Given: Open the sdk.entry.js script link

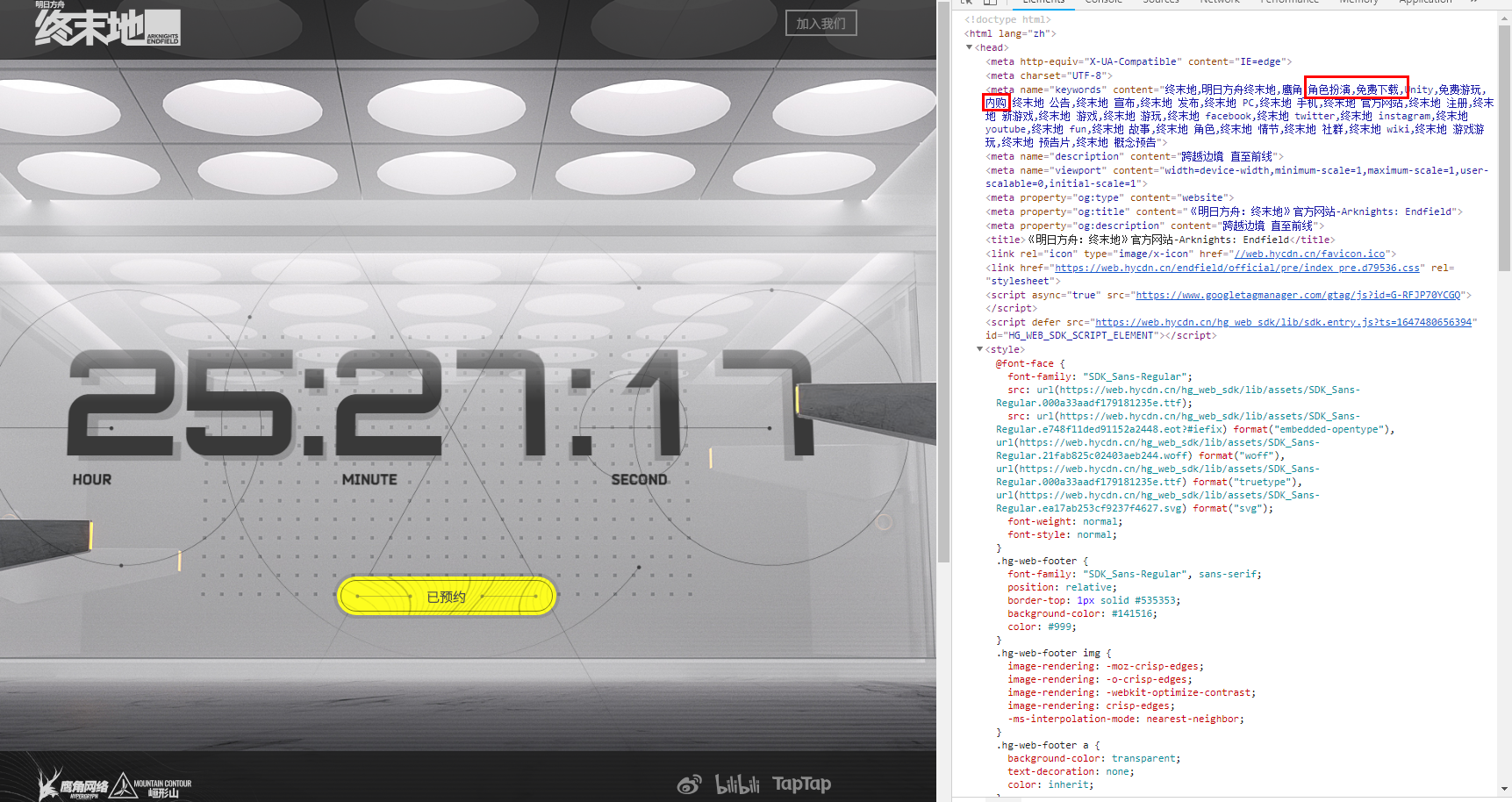Looking at the screenshot, I should click(1283, 322).
